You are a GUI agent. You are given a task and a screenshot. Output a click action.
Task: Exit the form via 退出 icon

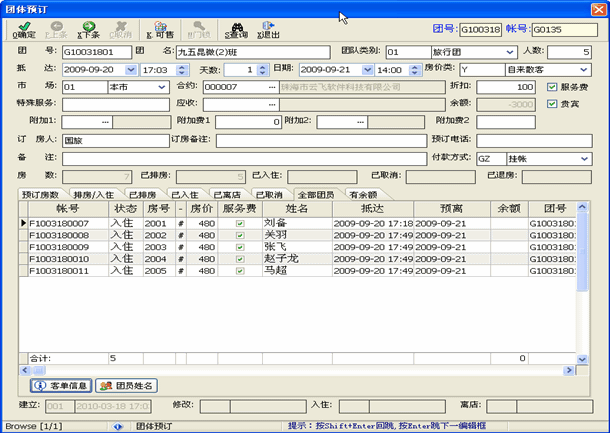pyautogui.click(x=268, y=27)
